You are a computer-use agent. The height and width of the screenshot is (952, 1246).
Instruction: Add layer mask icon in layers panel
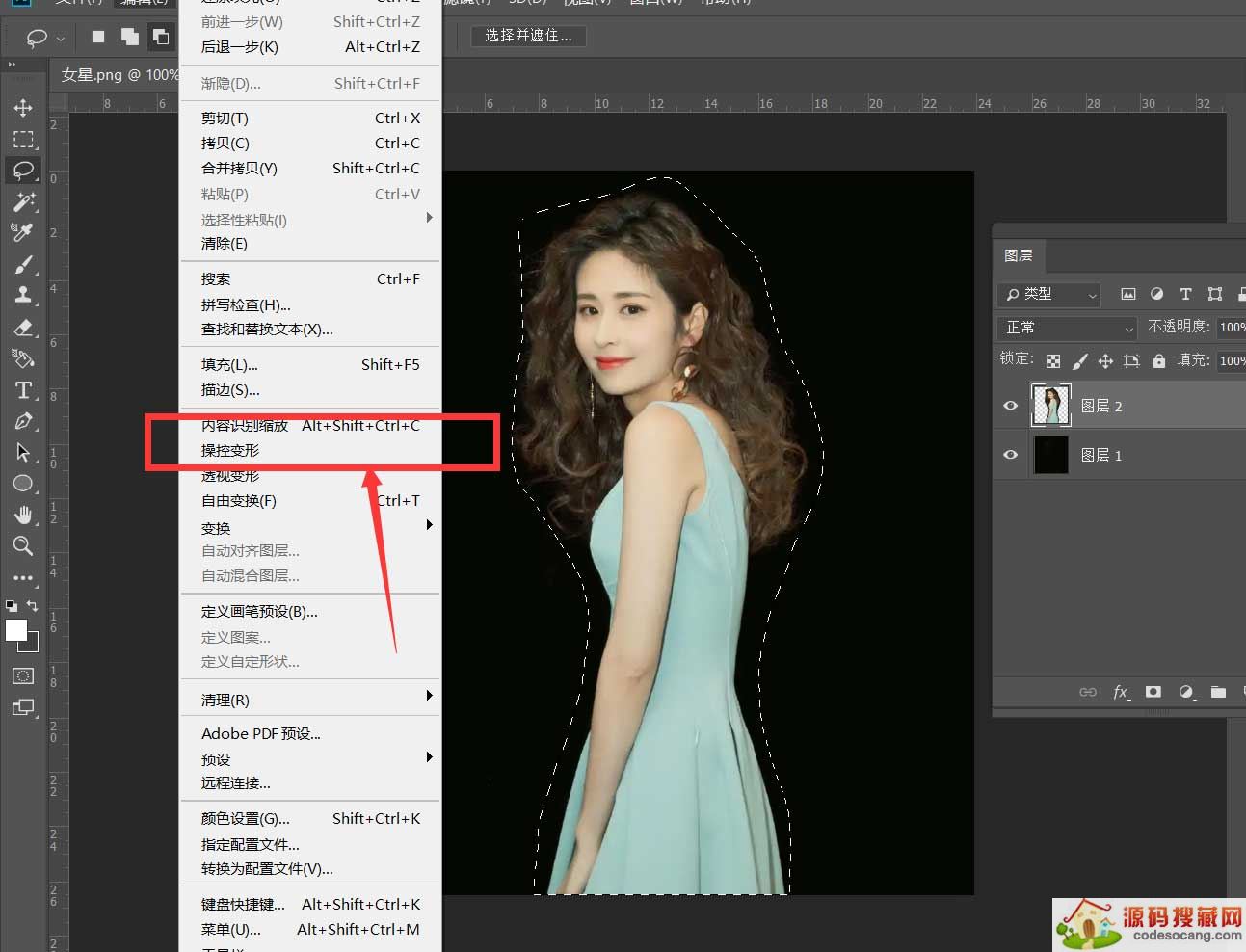point(1153,692)
